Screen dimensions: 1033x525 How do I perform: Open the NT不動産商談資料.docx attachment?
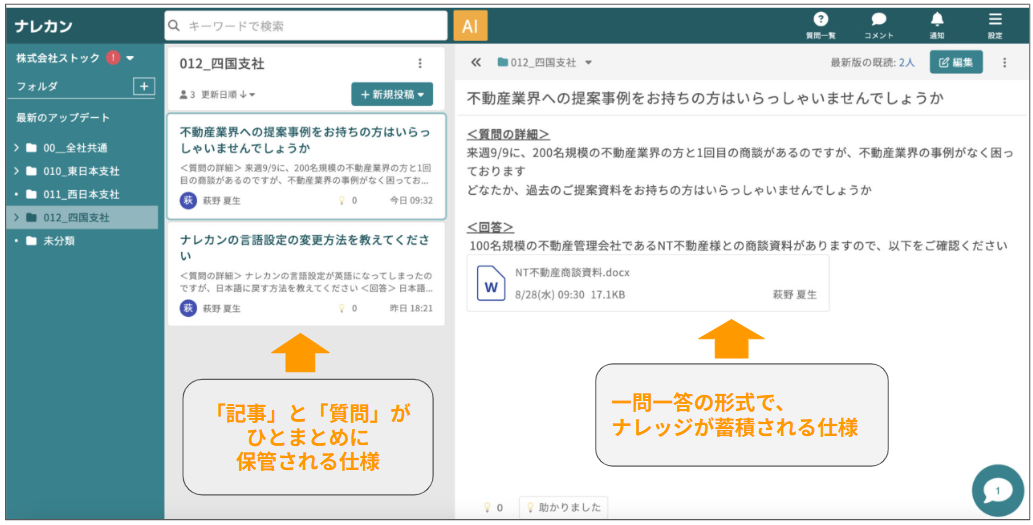click(648, 283)
